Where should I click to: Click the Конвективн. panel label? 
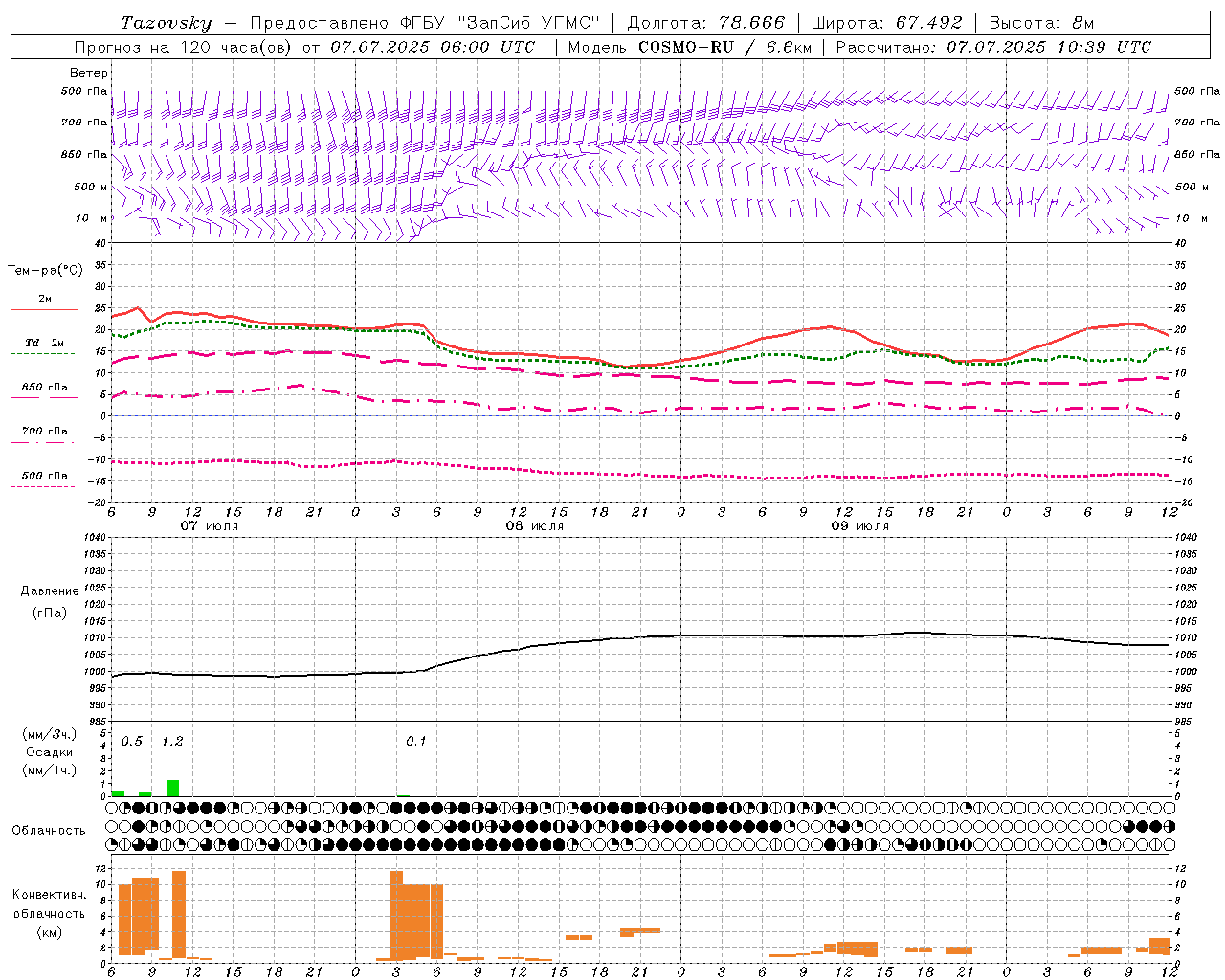(x=50, y=895)
